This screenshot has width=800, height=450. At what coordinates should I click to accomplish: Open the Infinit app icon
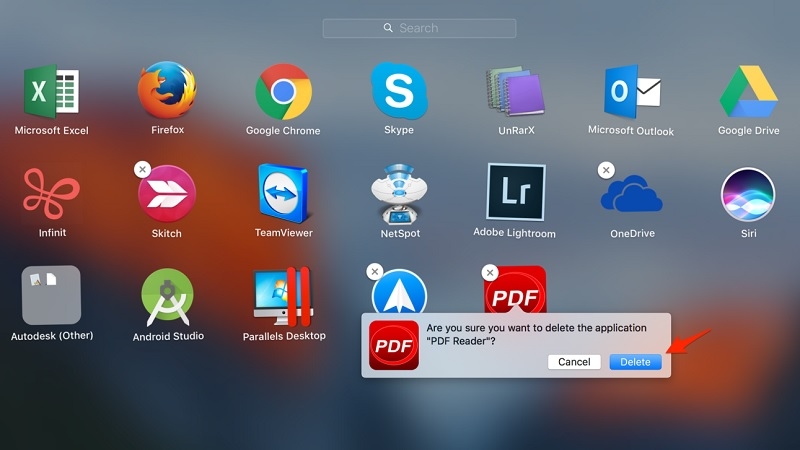[x=52, y=194]
